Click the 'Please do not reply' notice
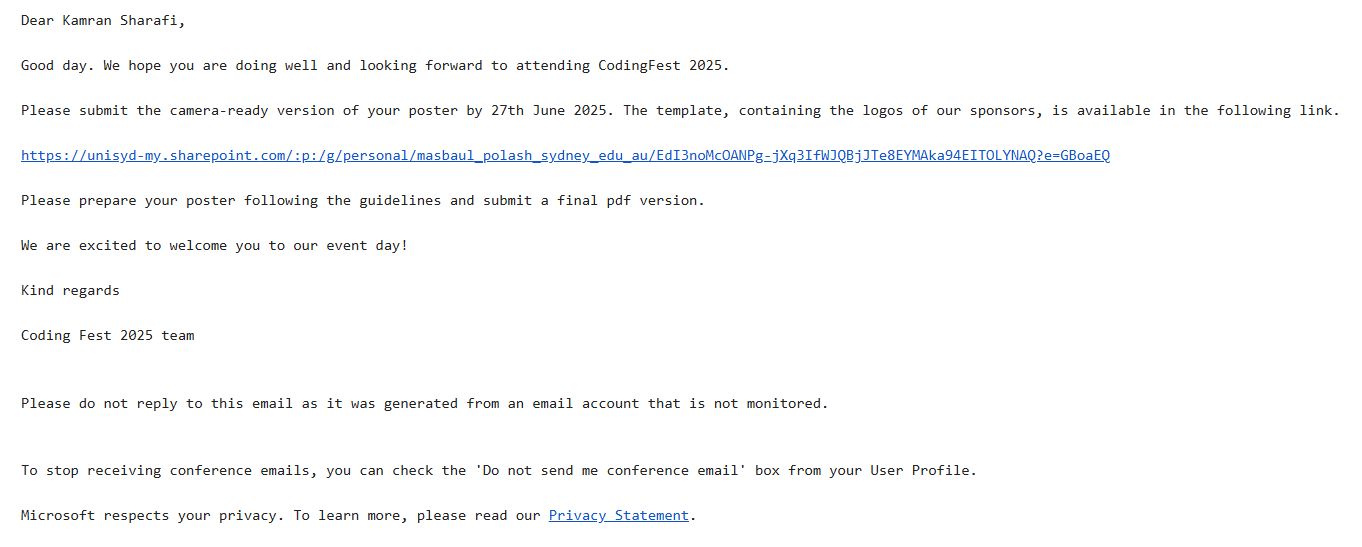The image size is (1362, 547). tap(100, 403)
